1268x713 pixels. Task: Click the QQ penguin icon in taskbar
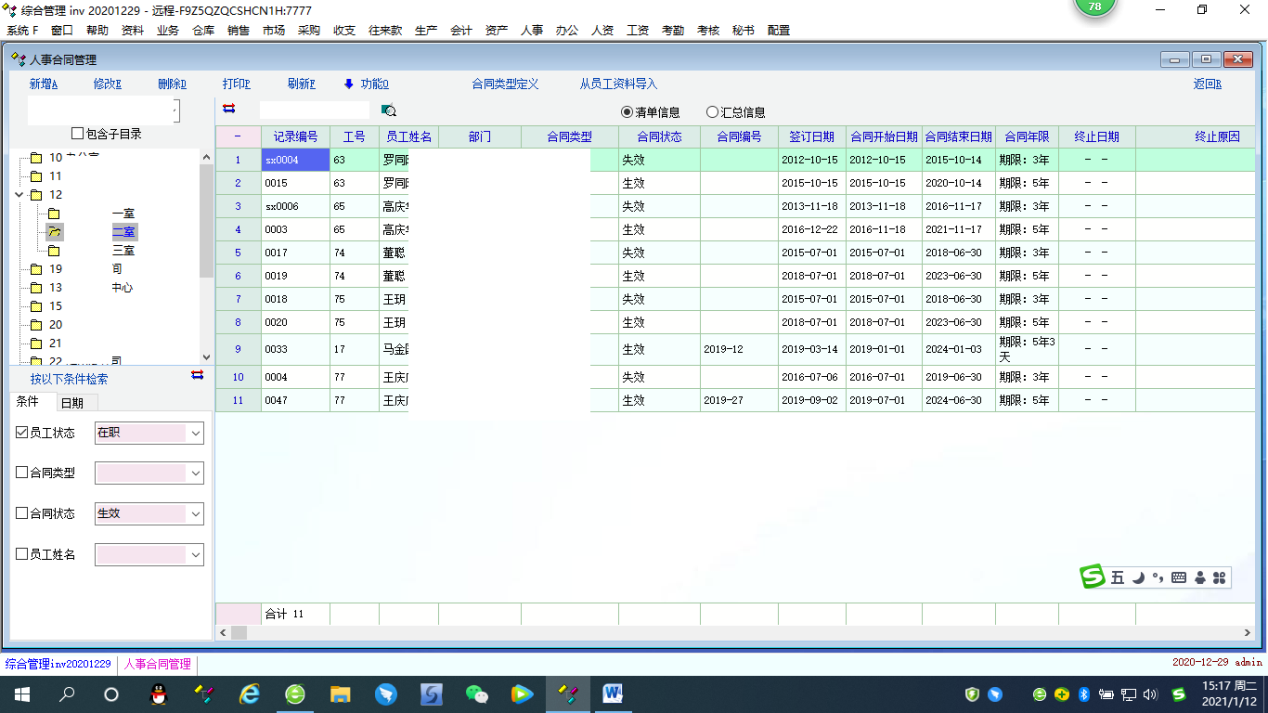tap(159, 694)
